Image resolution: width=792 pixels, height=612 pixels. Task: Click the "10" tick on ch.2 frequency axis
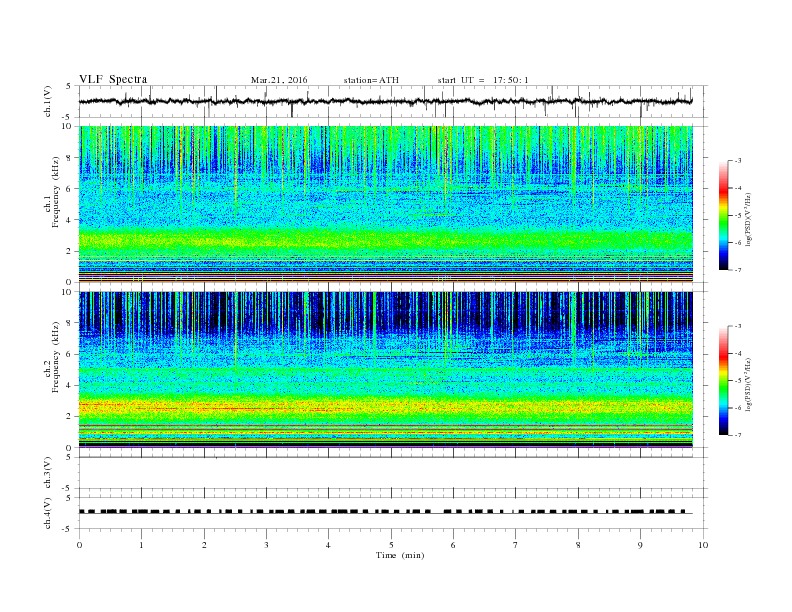click(x=68, y=292)
